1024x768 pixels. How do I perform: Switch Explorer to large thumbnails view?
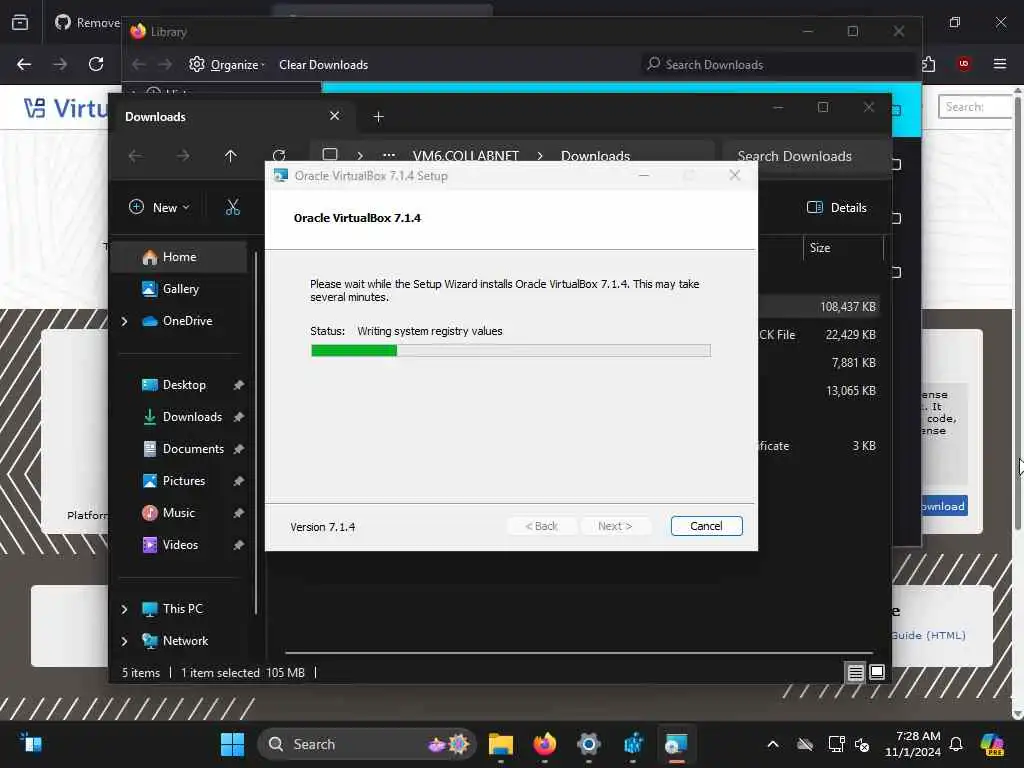click(877, 672)
